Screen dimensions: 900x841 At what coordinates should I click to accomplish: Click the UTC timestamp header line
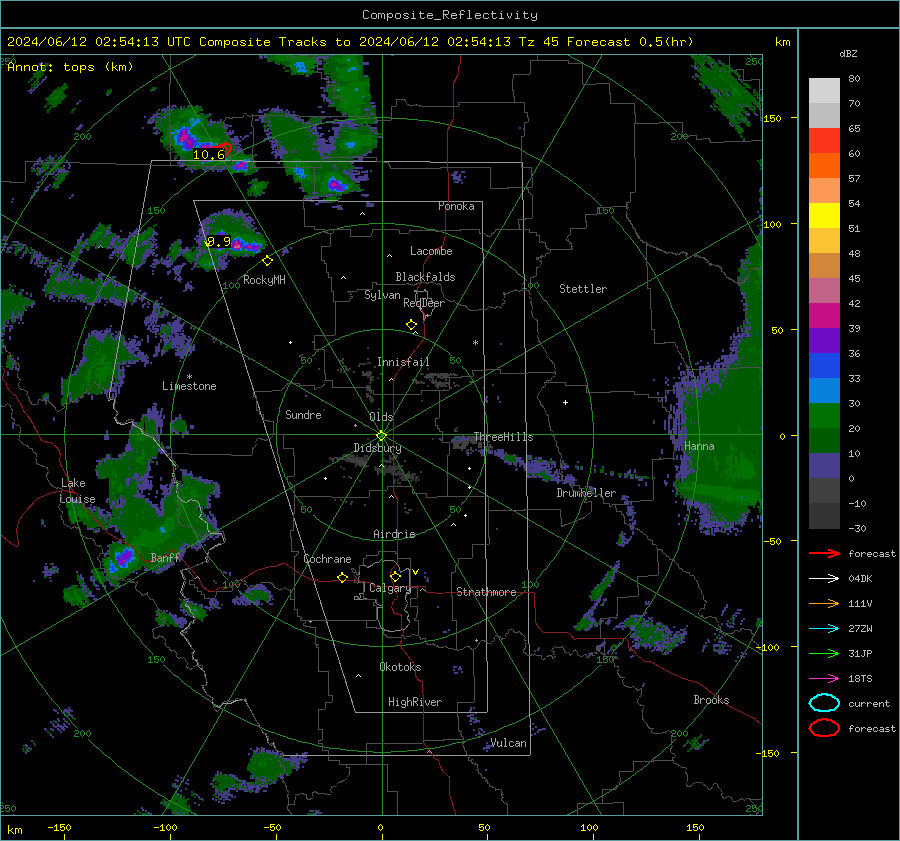[x=350, y=42]
